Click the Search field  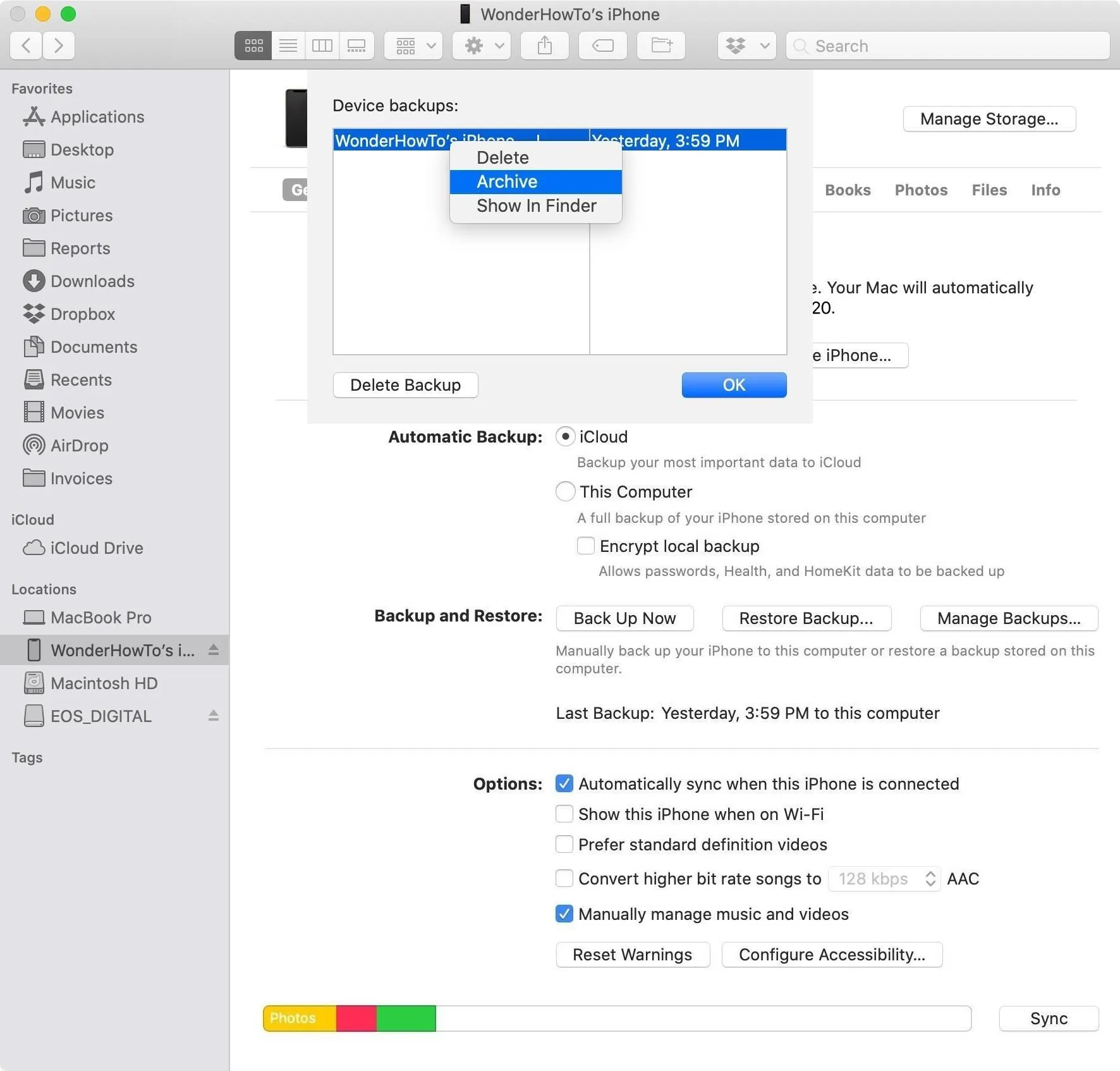[948, 46]
